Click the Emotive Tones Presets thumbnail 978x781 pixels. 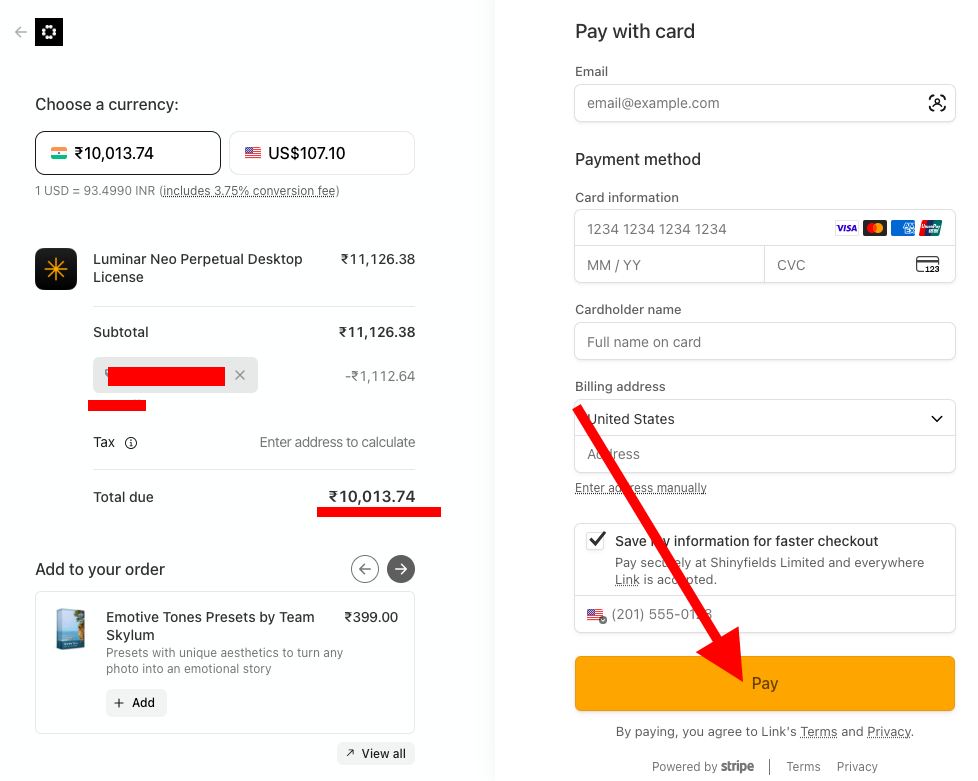[71, 630]
